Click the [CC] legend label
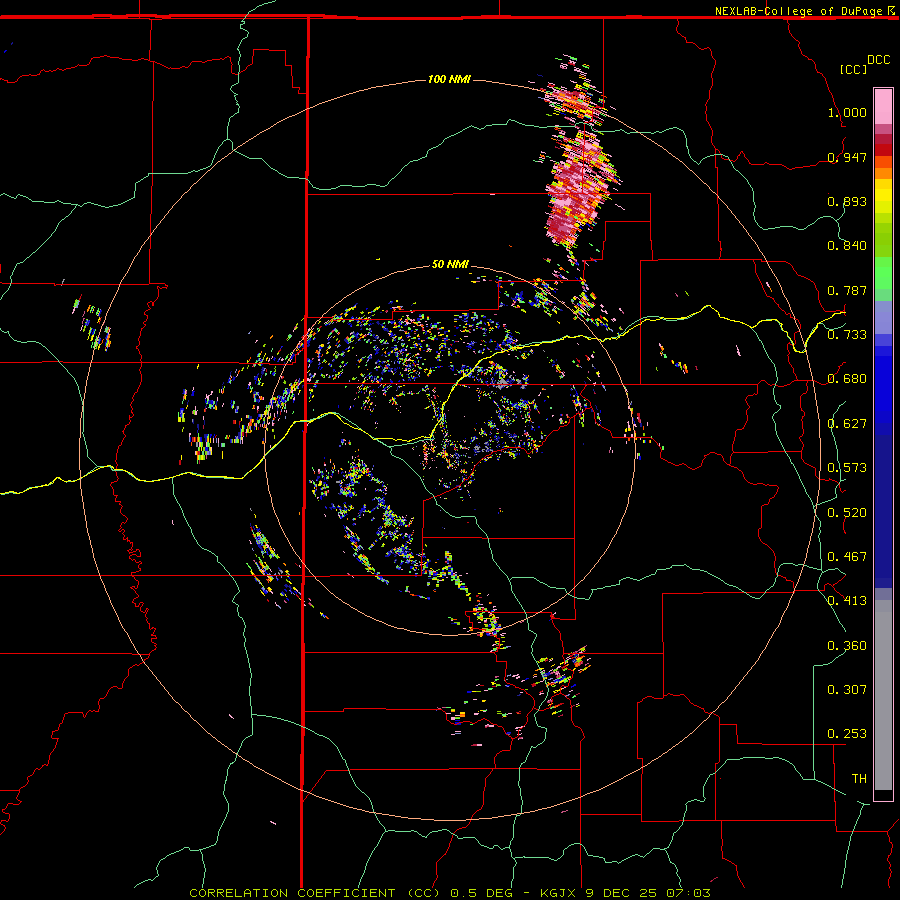The image size is (900, 900). tap(853, 69)
